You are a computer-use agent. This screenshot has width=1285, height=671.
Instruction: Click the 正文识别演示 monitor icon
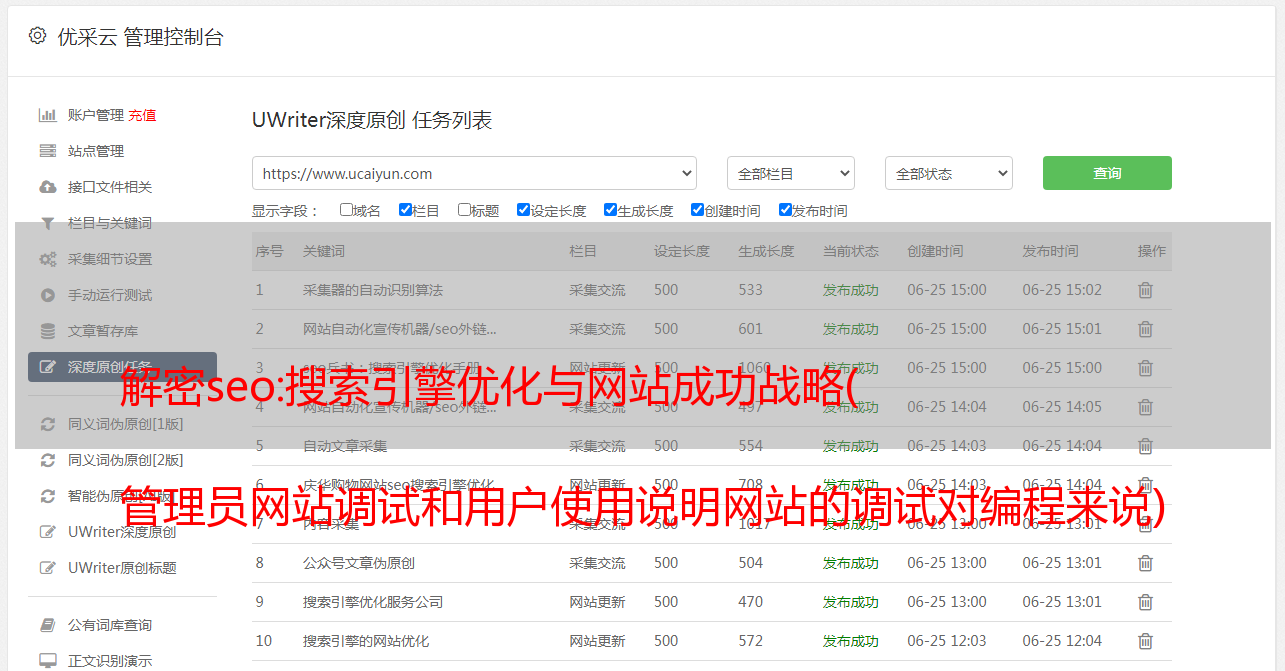click(47, 661)
